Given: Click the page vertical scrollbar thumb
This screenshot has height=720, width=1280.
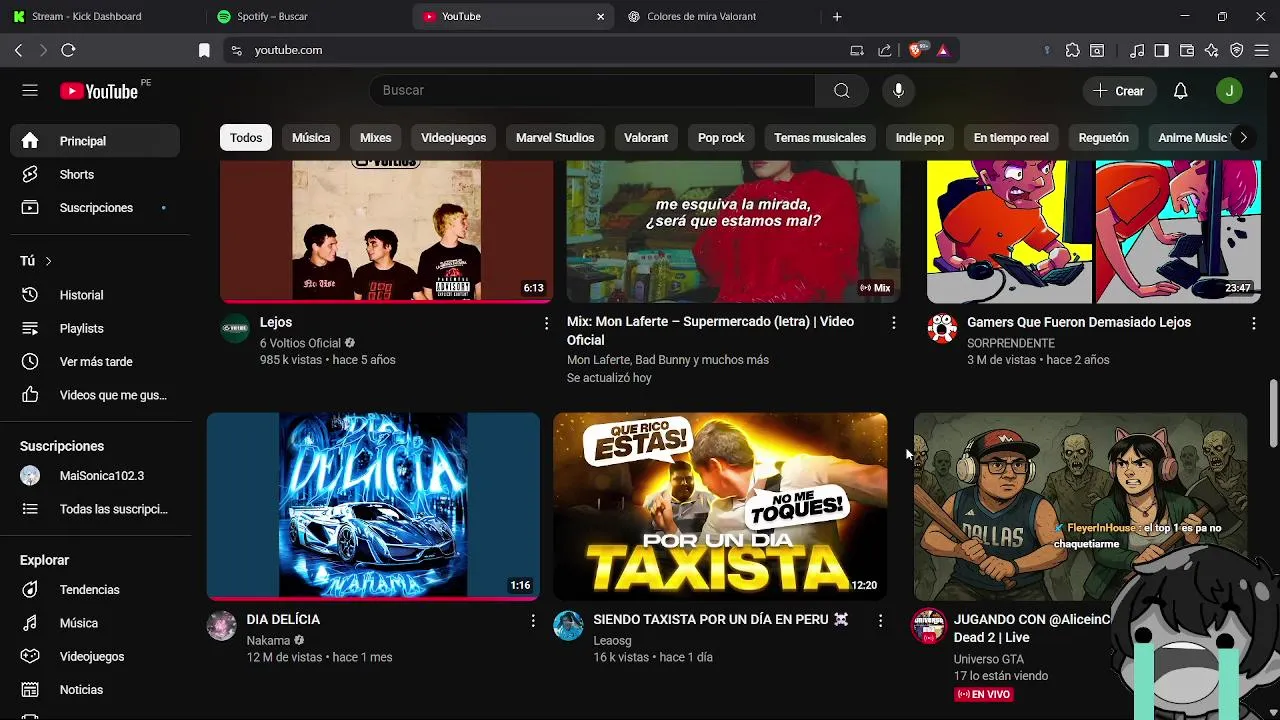Looking at the screenshot, I should [1273, 413].
